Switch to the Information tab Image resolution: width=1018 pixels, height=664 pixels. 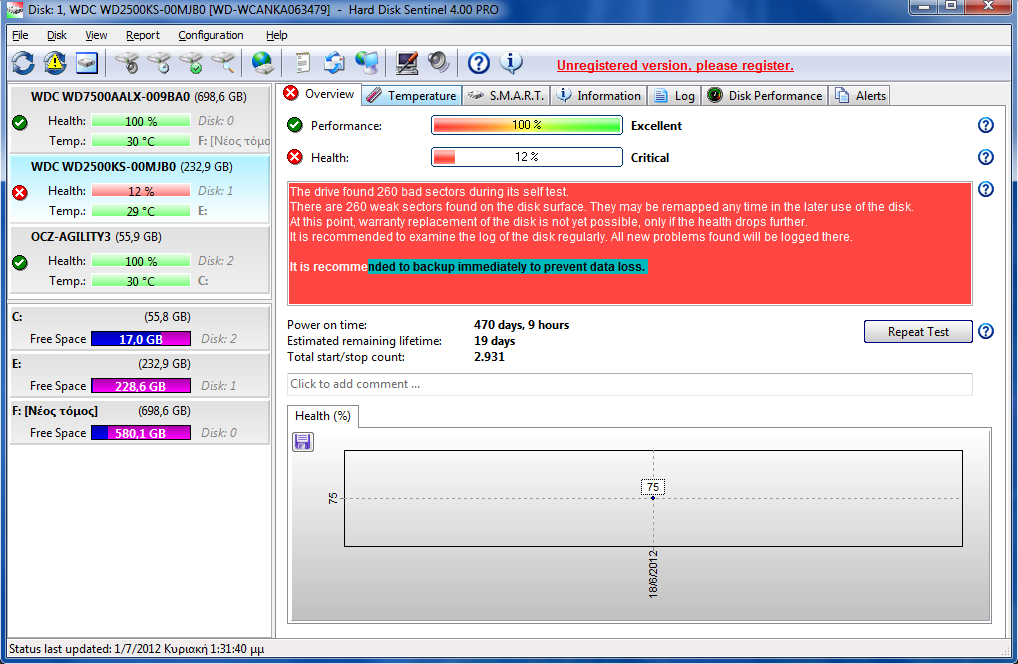point(599,95)
